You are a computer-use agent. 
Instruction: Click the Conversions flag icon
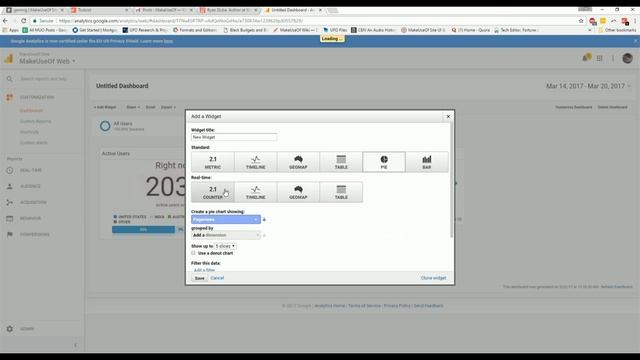click(x=10, y=234)
